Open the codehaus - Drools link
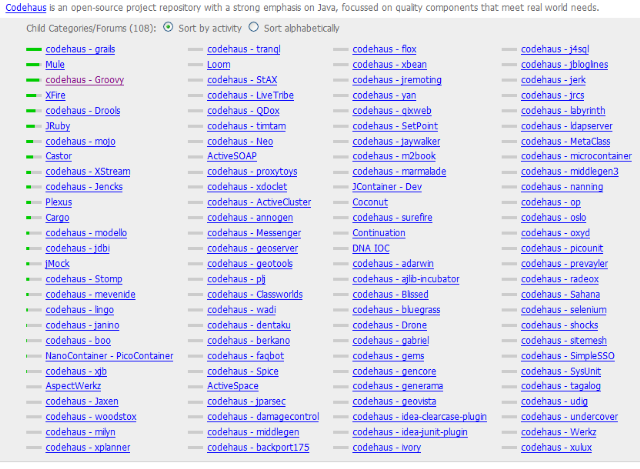The height and width of the screenshot is (469, 640). point(83,111)
